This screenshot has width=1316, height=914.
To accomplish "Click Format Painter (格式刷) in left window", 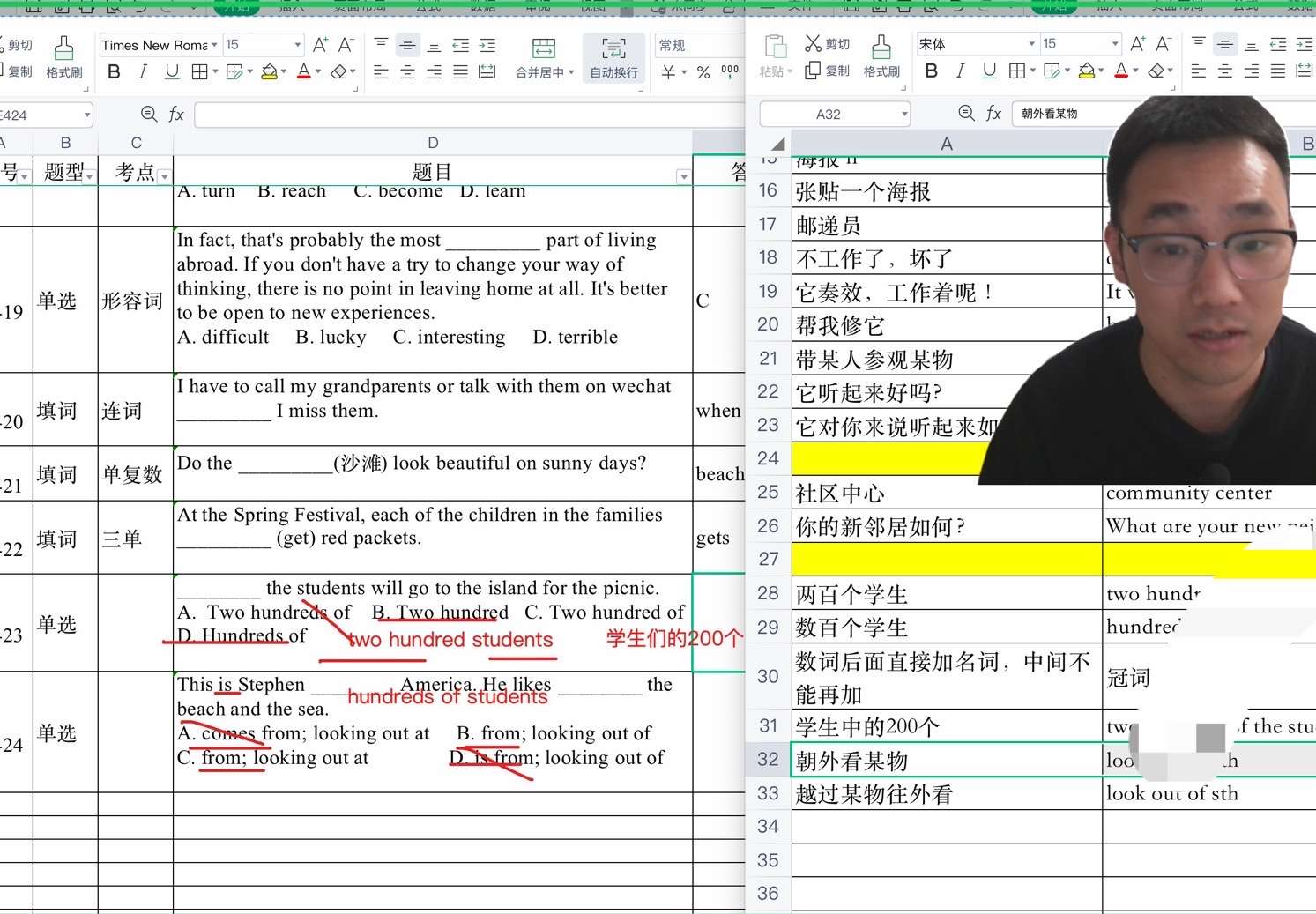I will [x=63, y=57].
